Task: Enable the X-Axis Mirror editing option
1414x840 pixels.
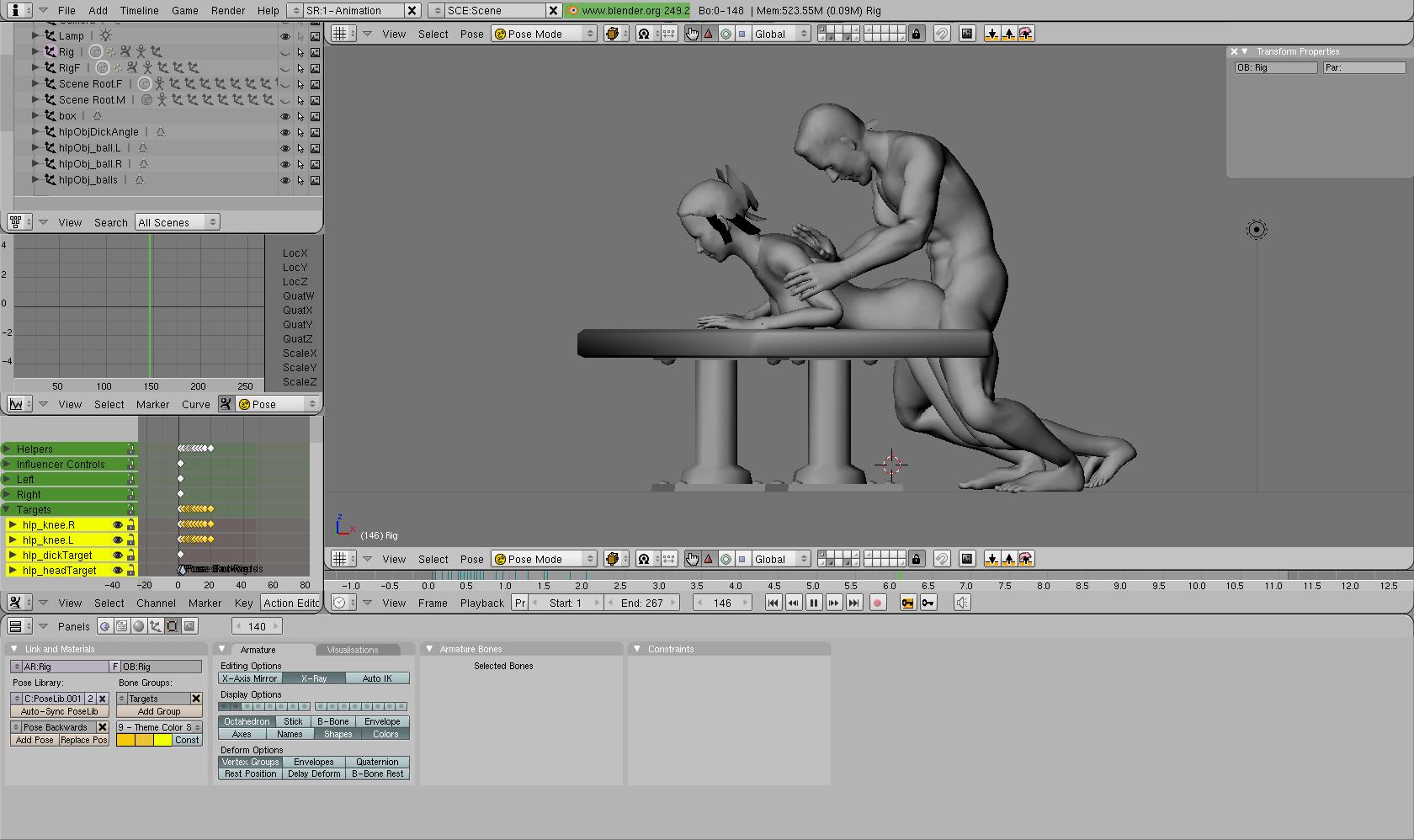Action: tap(250, 678)
